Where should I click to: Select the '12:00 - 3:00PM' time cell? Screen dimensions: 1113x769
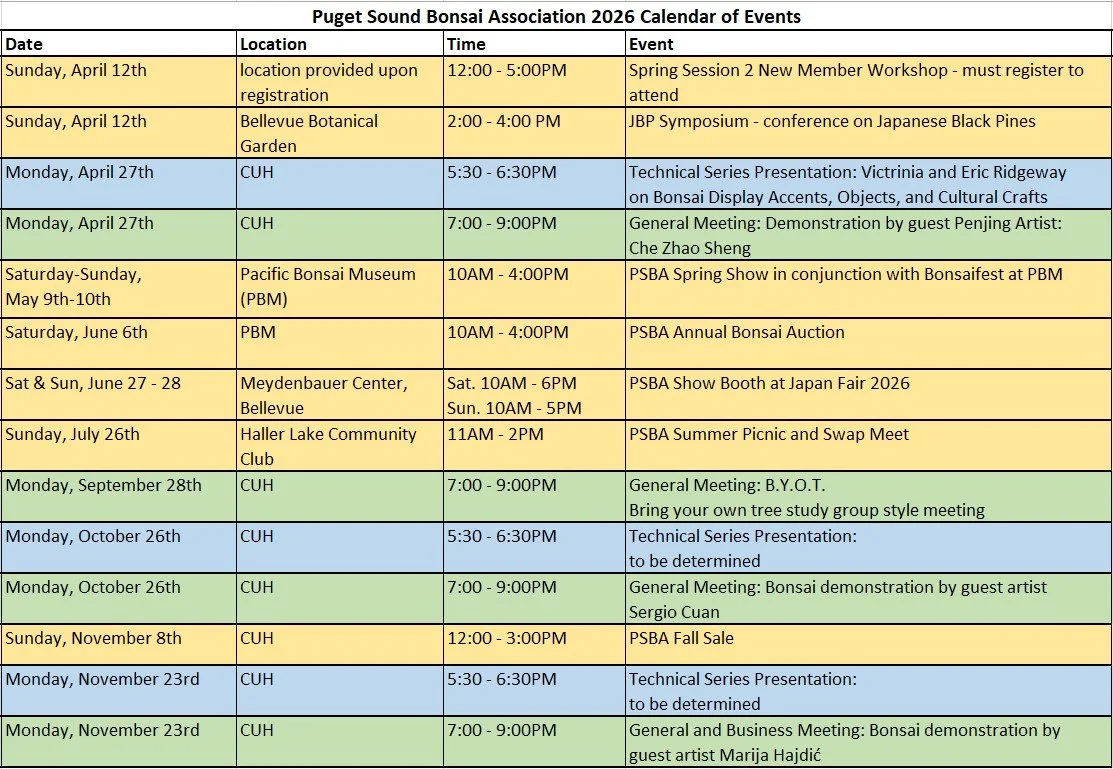tap(534, 645)
